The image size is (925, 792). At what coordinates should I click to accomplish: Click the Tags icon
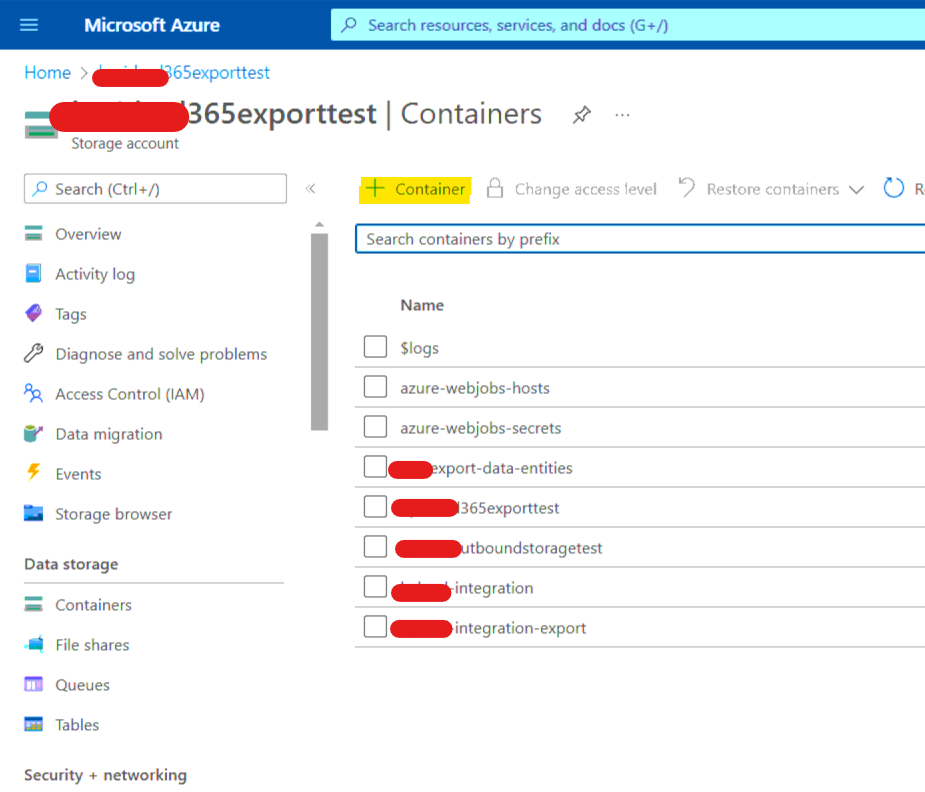pos(34,313)
